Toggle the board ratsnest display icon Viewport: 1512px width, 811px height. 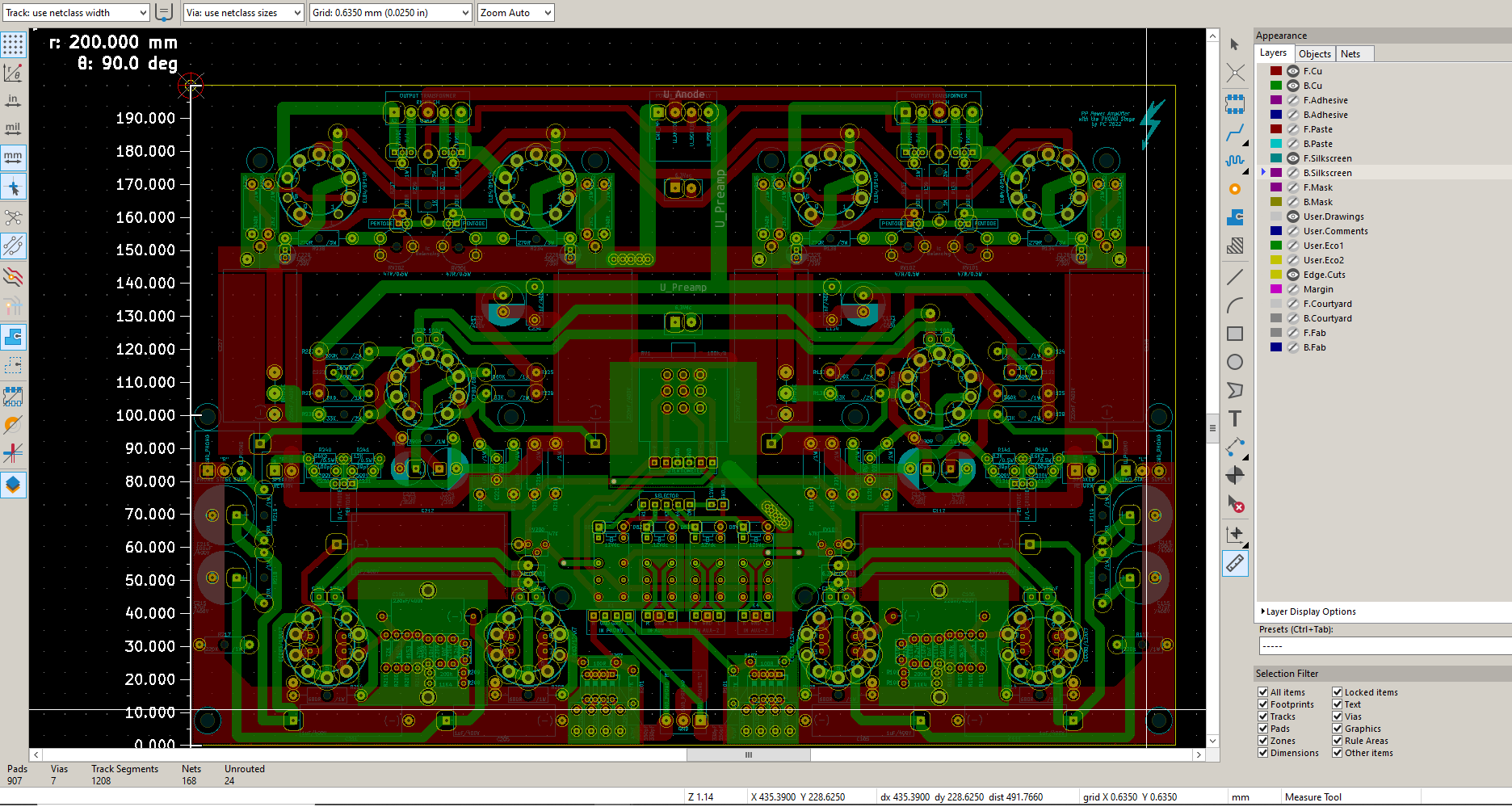point(14,217)
